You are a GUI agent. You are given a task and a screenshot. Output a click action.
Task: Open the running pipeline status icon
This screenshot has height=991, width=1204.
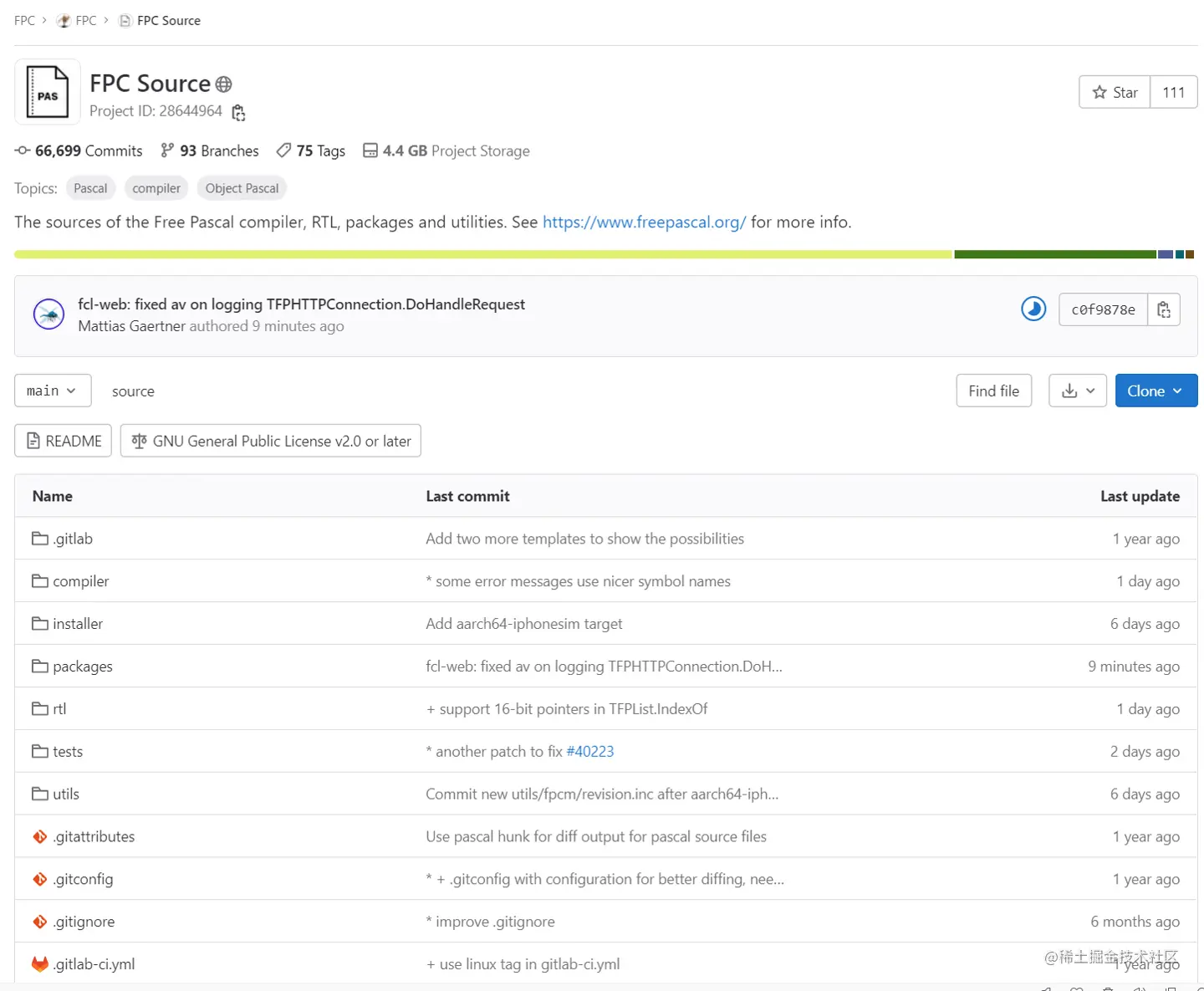click(x=1033, y=309)
